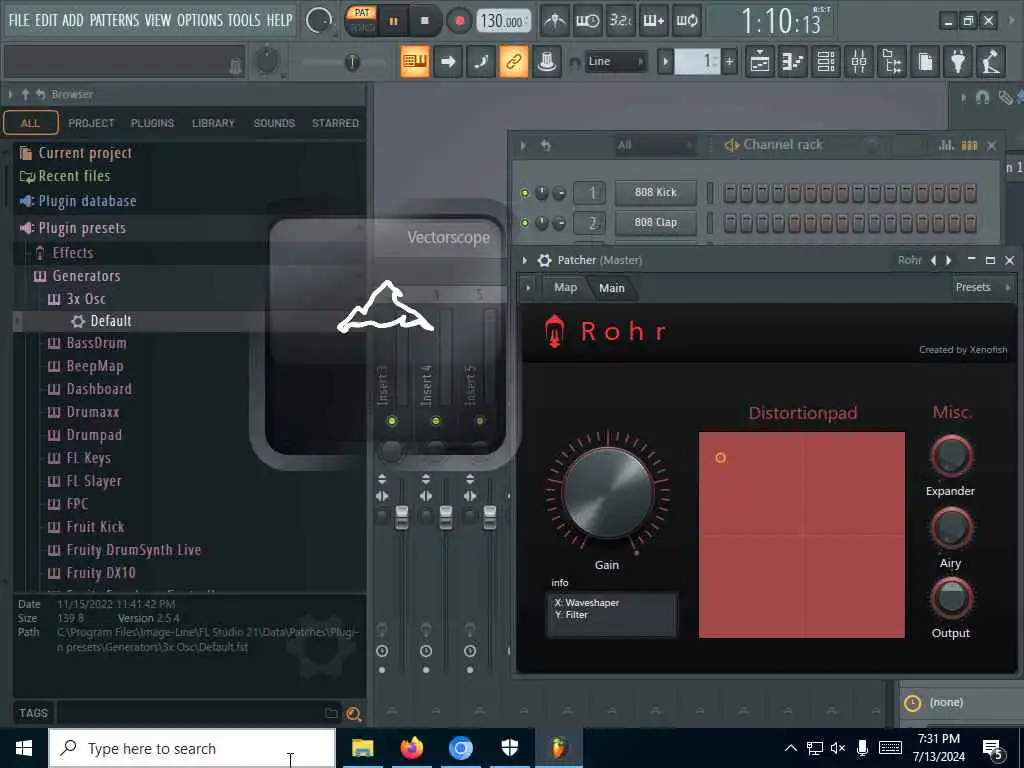Open FL Studio from the Windows taskbar
The image size is (1024, 768).
click(558, 748)
